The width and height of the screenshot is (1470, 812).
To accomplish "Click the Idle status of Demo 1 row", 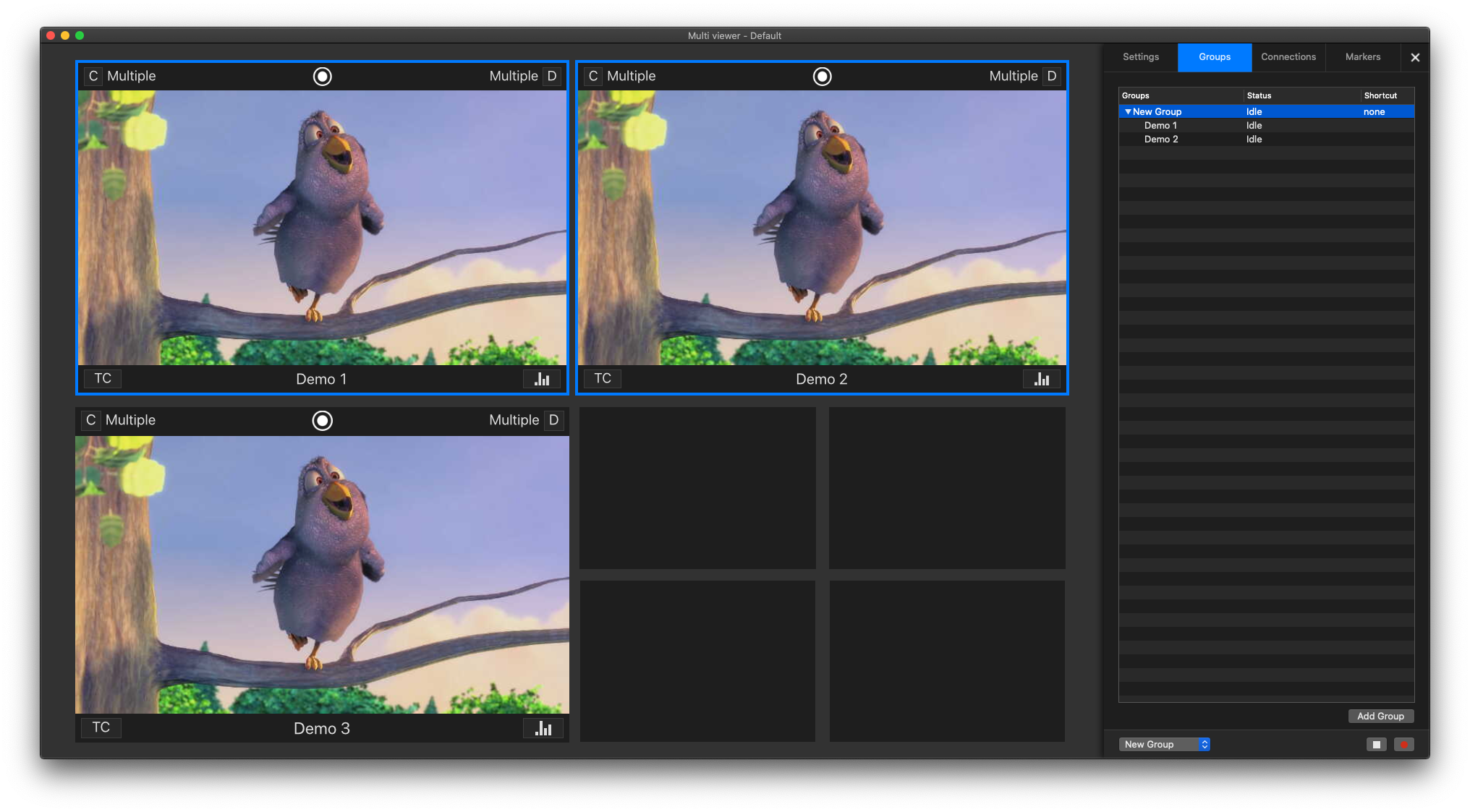I will pos(1254,126).
